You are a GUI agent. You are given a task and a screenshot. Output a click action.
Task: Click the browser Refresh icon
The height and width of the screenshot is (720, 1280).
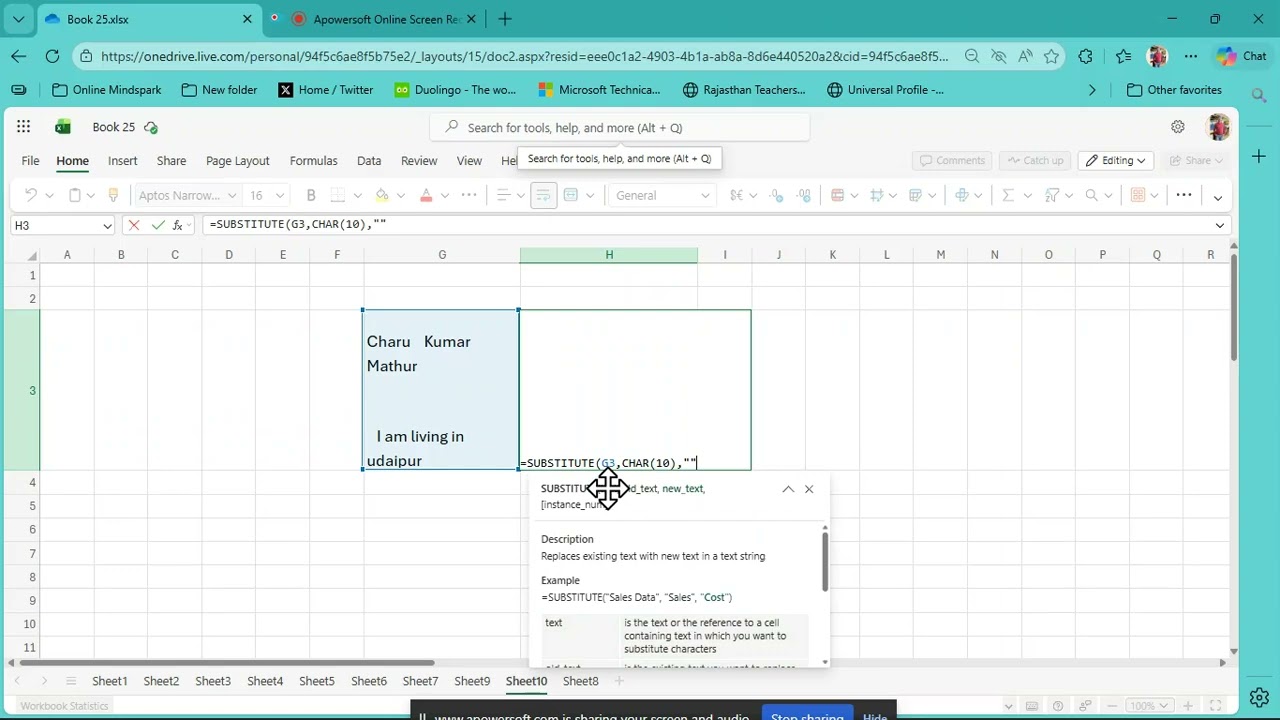pos(52,57)
